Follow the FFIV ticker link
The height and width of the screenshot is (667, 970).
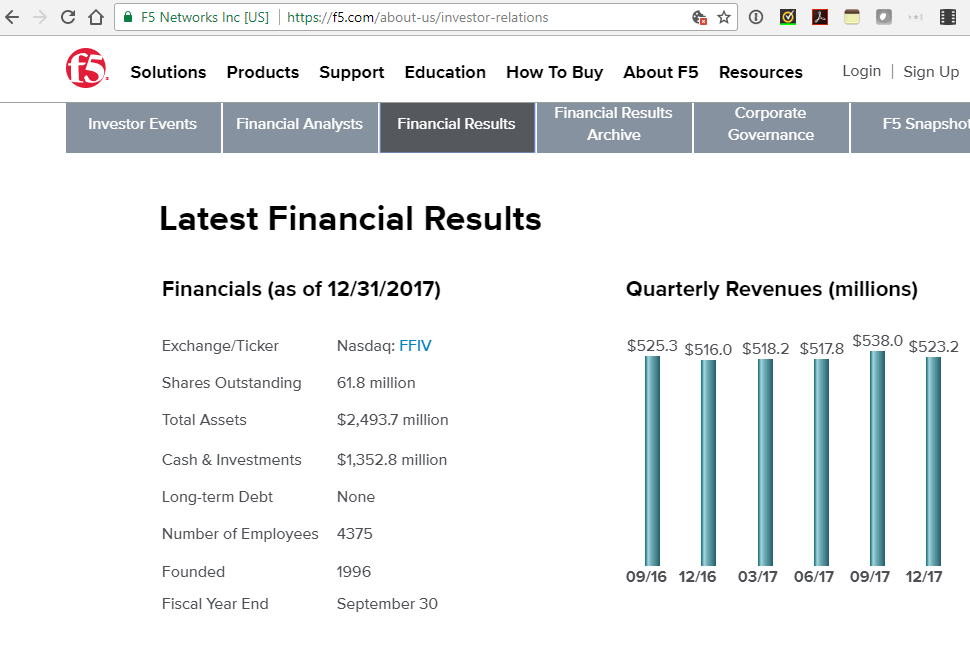(x=414, y=345)
